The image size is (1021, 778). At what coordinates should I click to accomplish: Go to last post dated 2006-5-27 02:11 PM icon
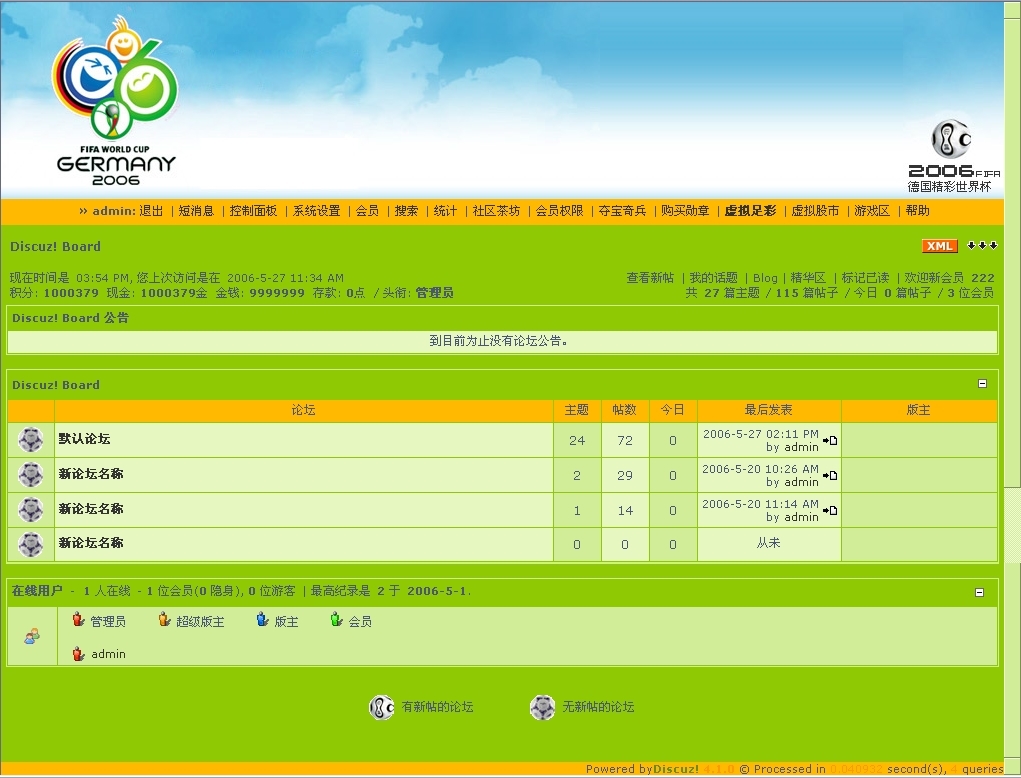(830, 441)
